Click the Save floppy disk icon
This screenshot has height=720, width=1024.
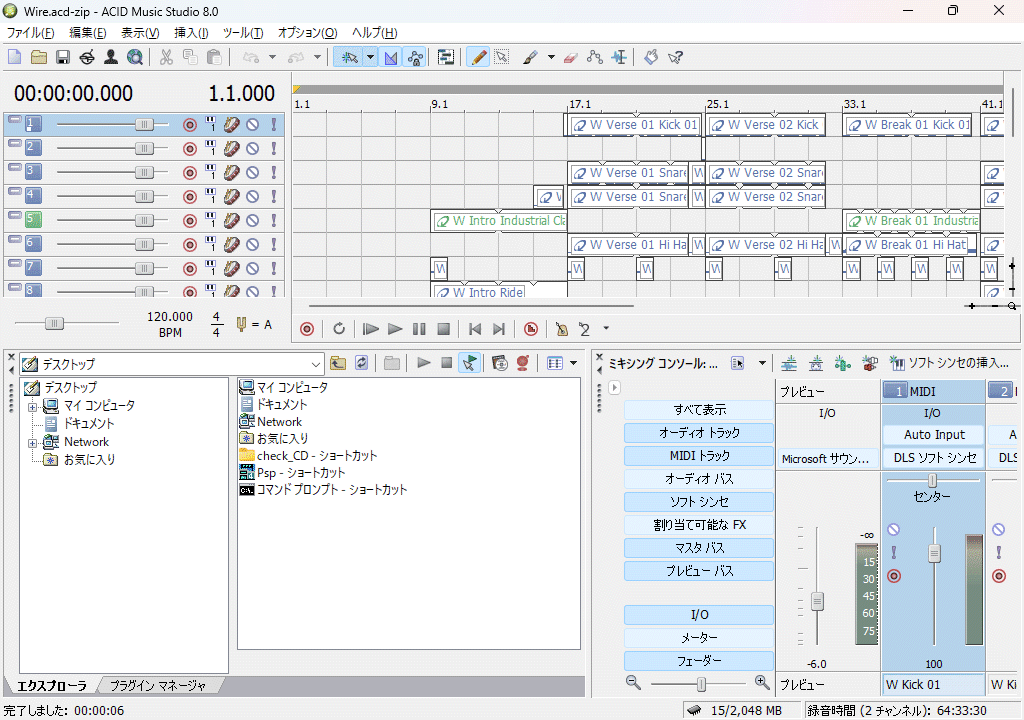click(x=63, y=57)
